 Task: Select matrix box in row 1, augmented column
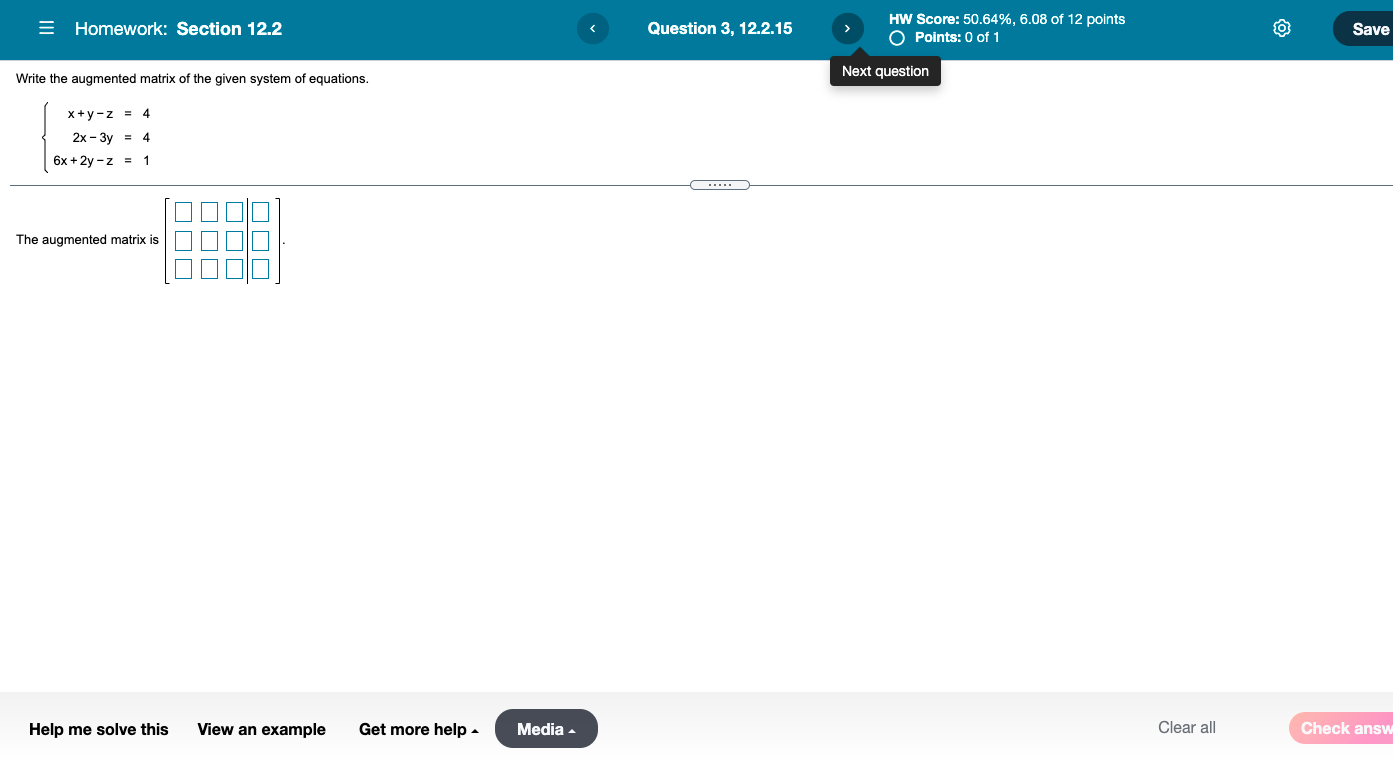261,212
